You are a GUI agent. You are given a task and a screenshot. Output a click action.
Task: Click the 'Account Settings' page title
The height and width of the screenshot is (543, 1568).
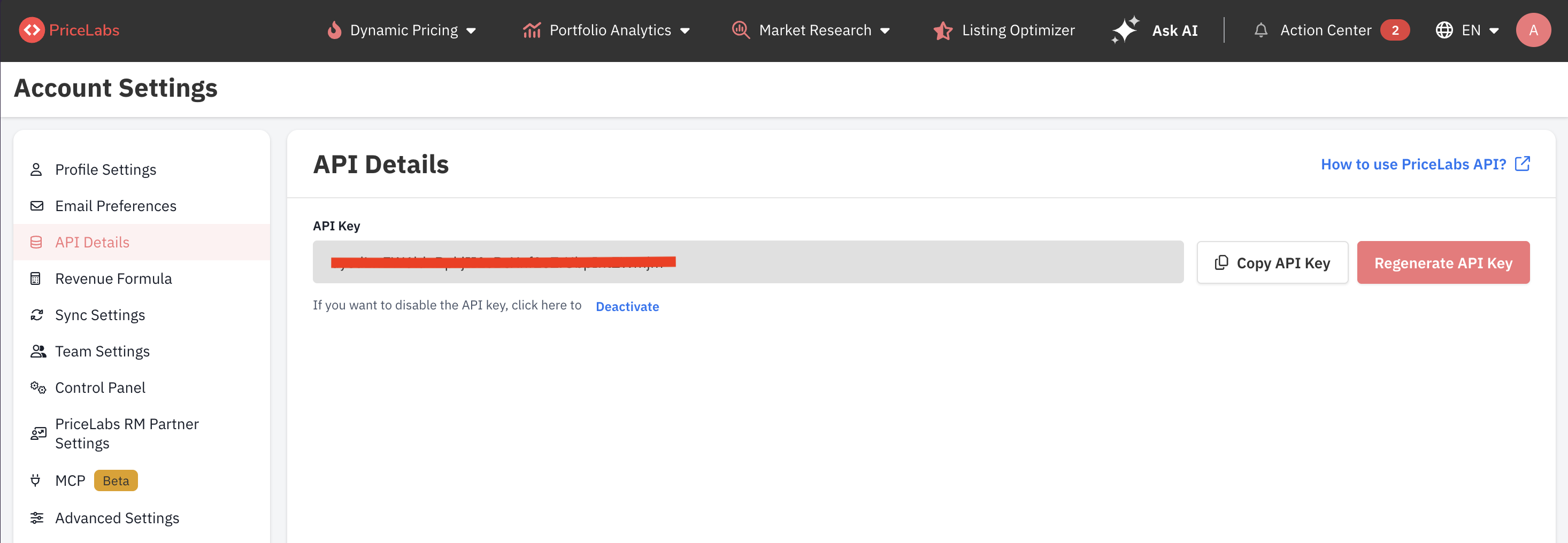(x=116, y=88)
